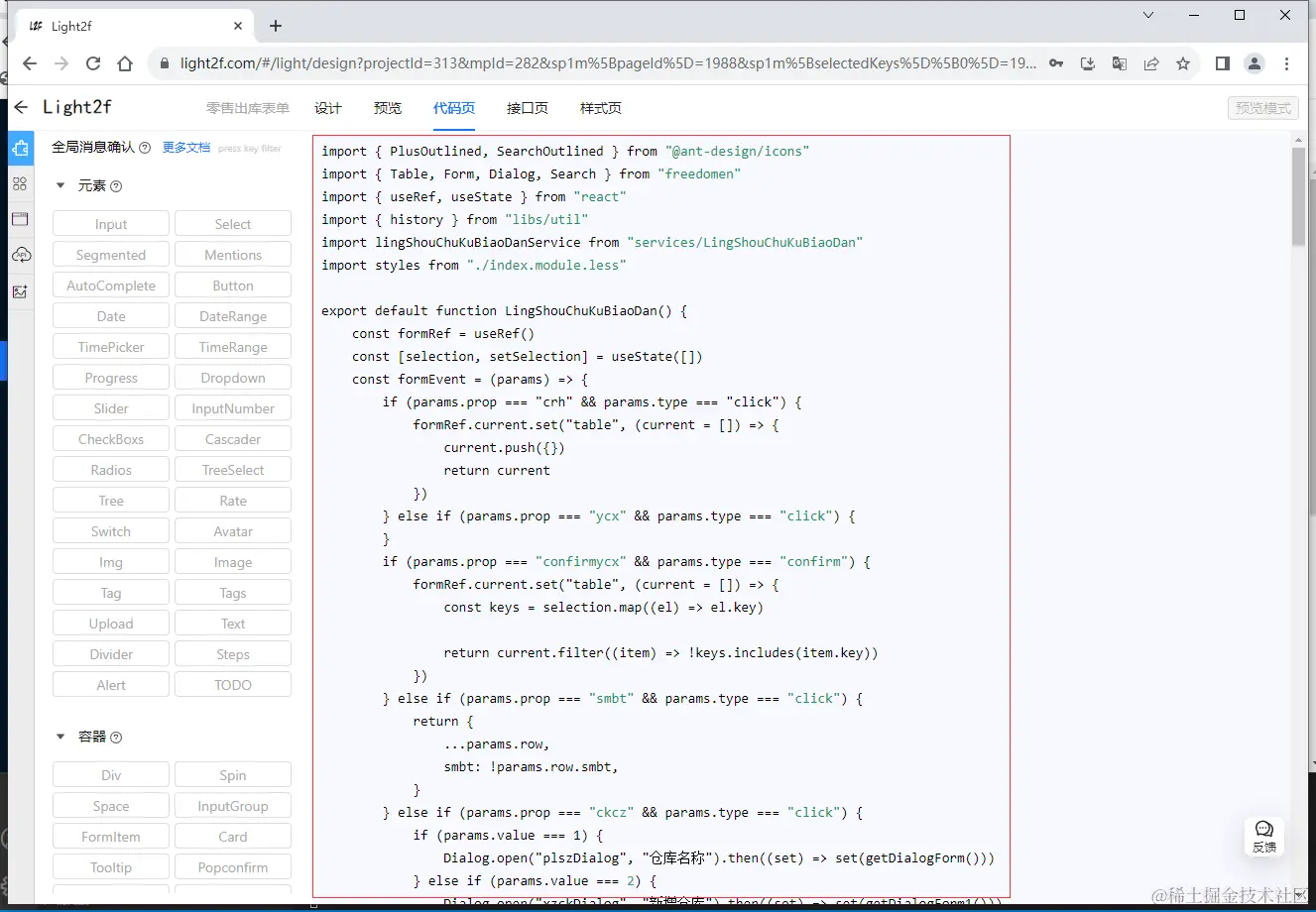1316x912 pixels.
Task: Open the image assets sidebar icon
Action: point(21,291)
